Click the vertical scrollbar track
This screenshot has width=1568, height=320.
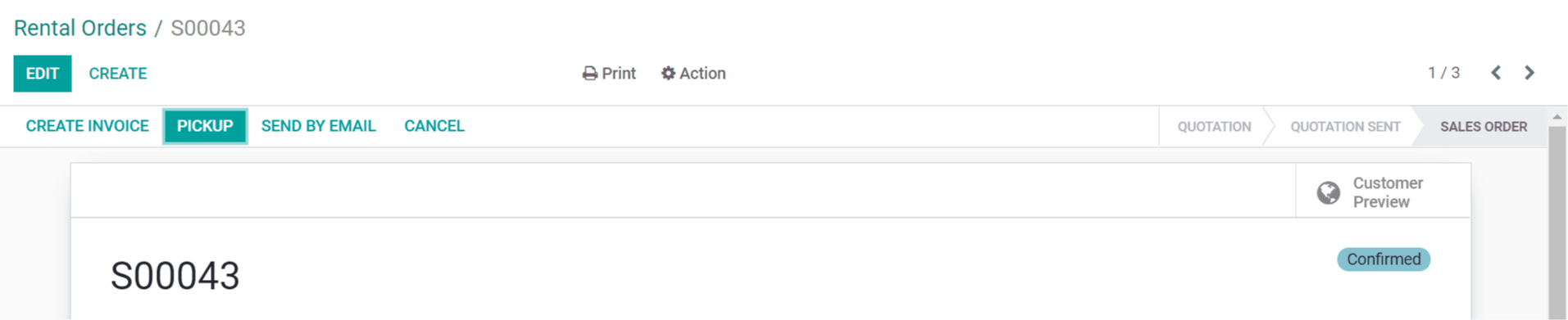coord(1557,222)
